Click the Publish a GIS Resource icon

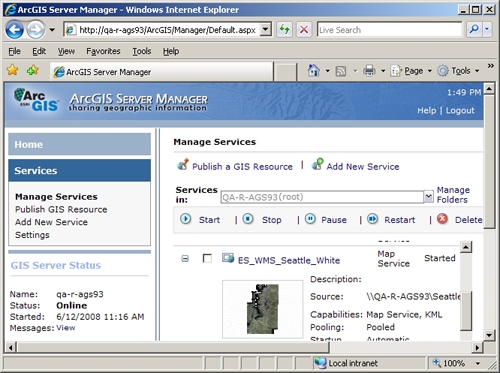pos(183,164)
